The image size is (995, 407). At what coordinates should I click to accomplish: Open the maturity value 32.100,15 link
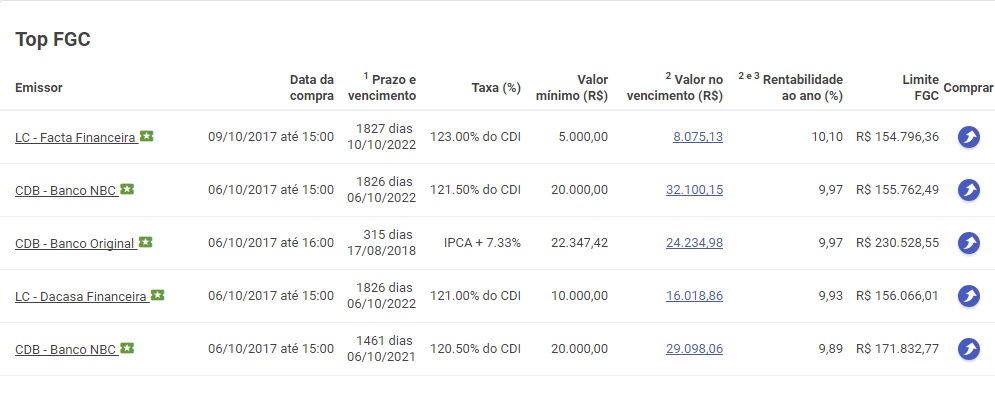coord(694,190)
